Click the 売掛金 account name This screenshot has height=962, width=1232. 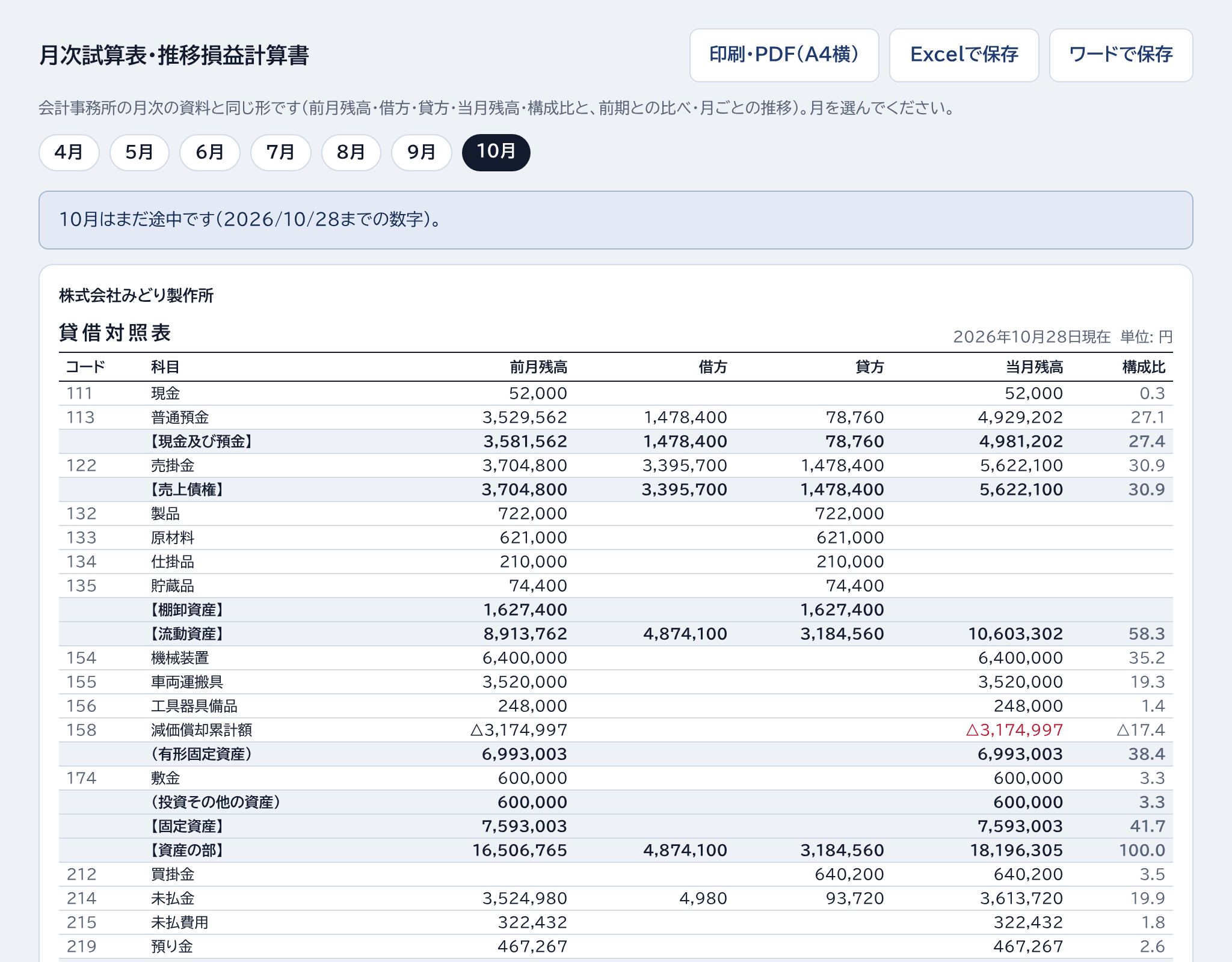173,465
